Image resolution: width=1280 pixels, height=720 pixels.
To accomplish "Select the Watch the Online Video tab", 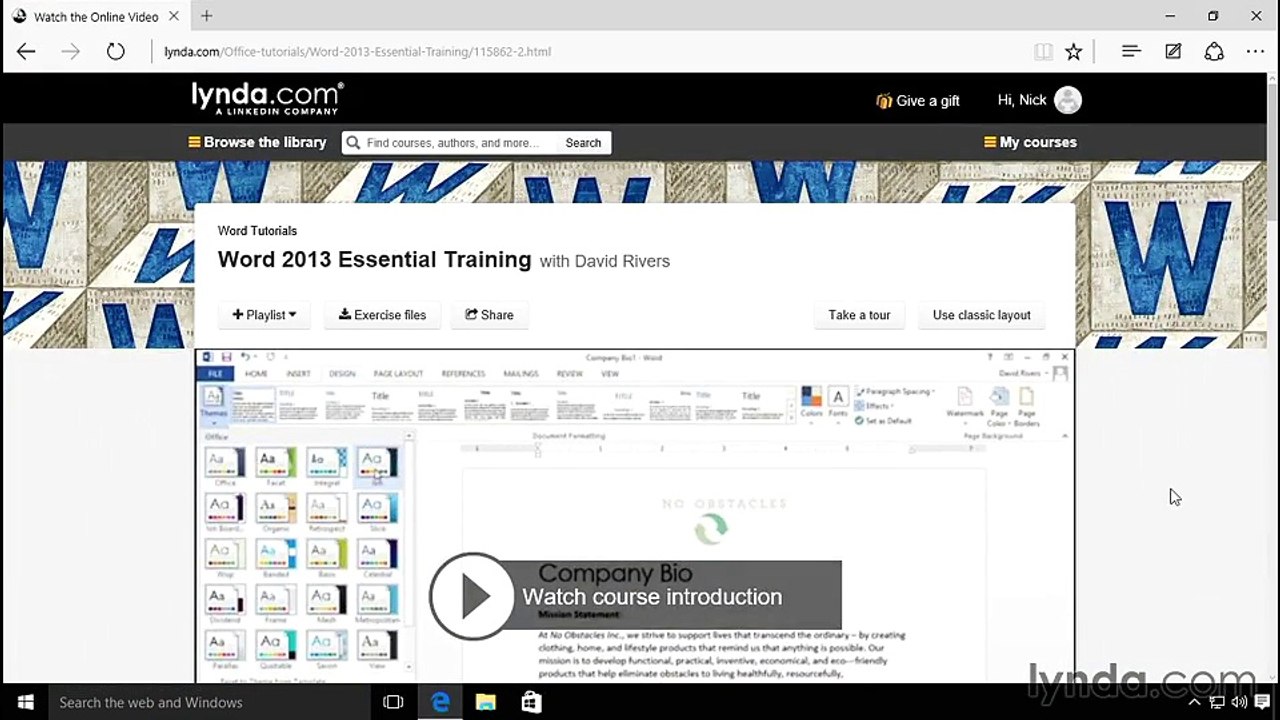I will pyautogui.click(x=98, y=16).
